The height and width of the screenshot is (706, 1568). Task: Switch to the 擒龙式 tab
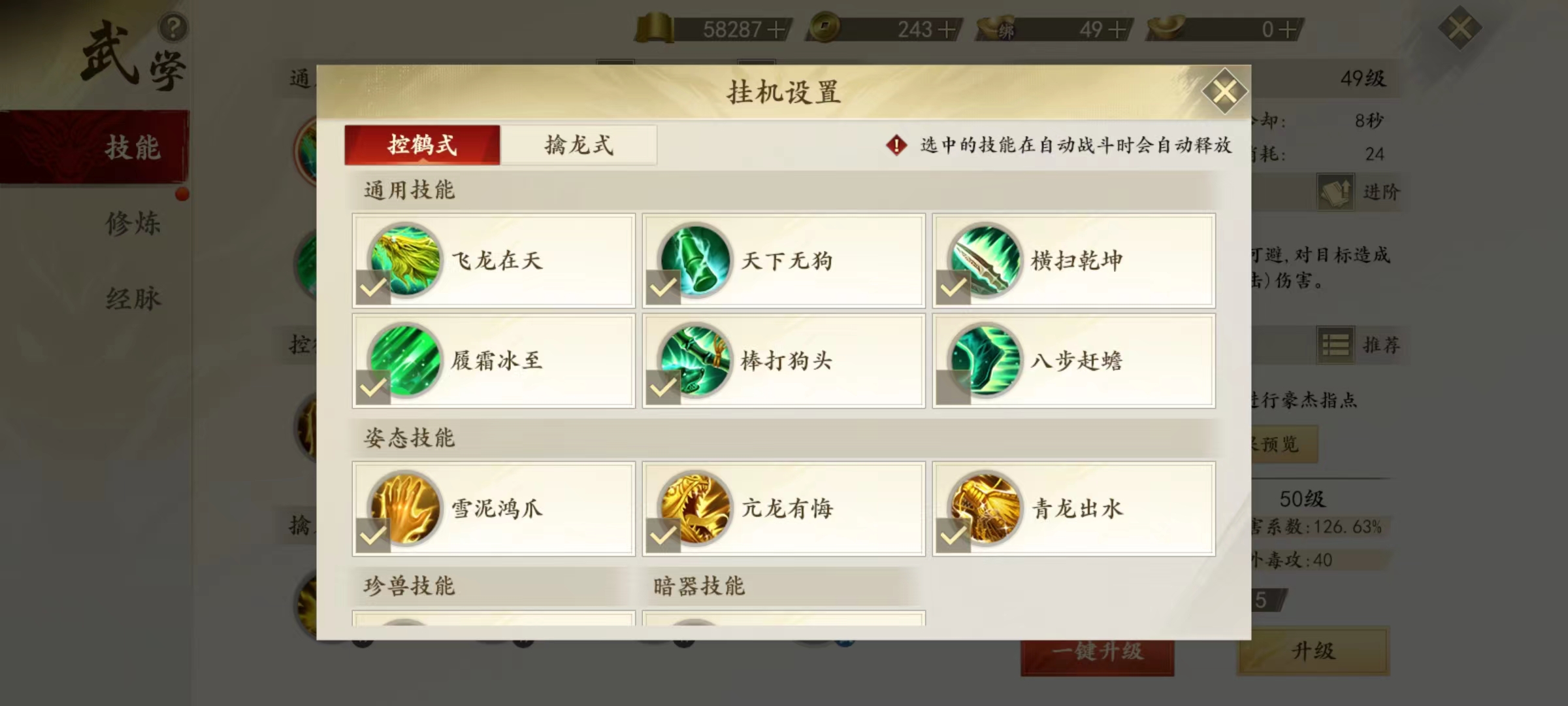coord(579,144)
